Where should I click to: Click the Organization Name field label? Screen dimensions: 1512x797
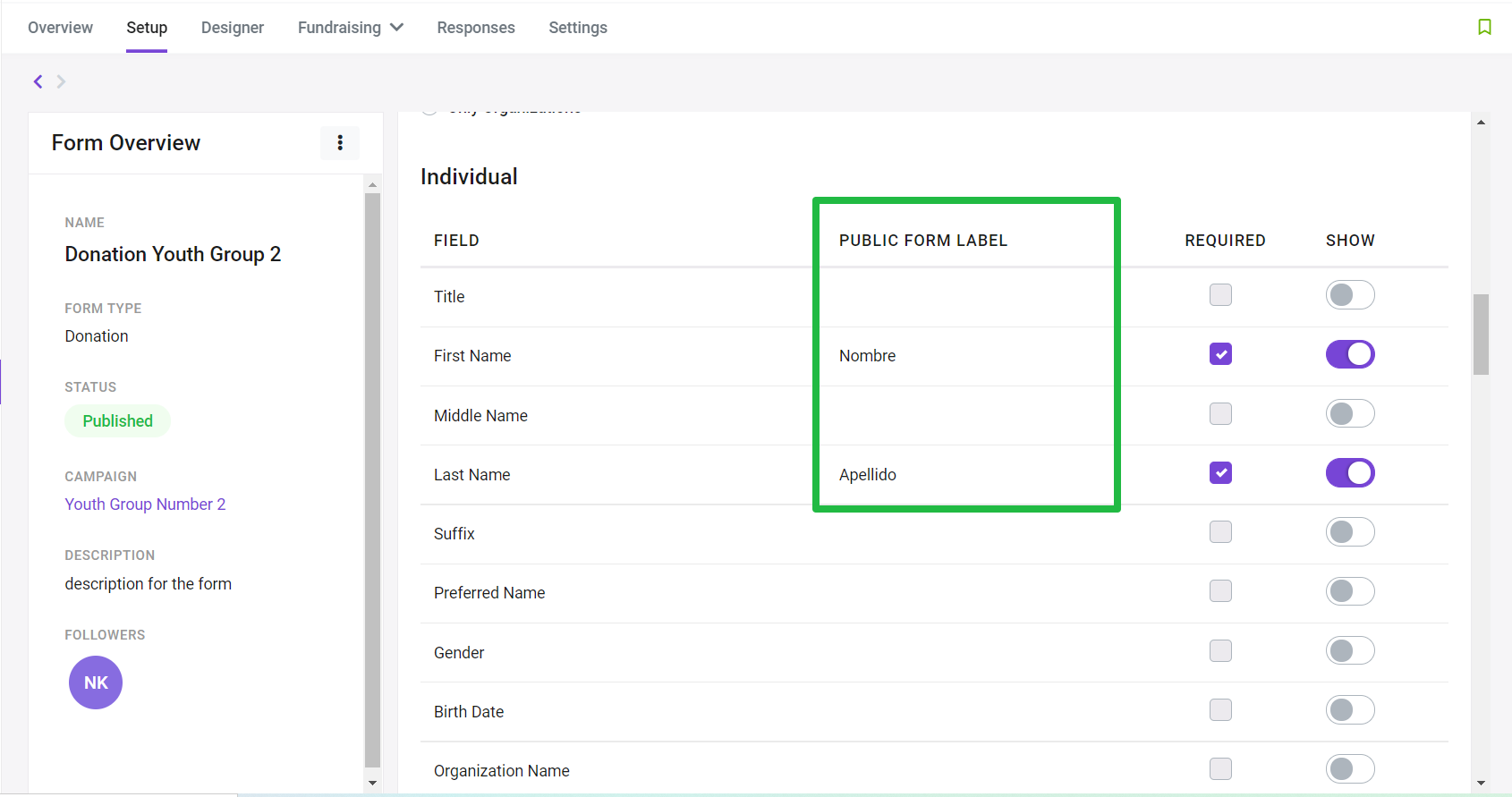[502, 771]
